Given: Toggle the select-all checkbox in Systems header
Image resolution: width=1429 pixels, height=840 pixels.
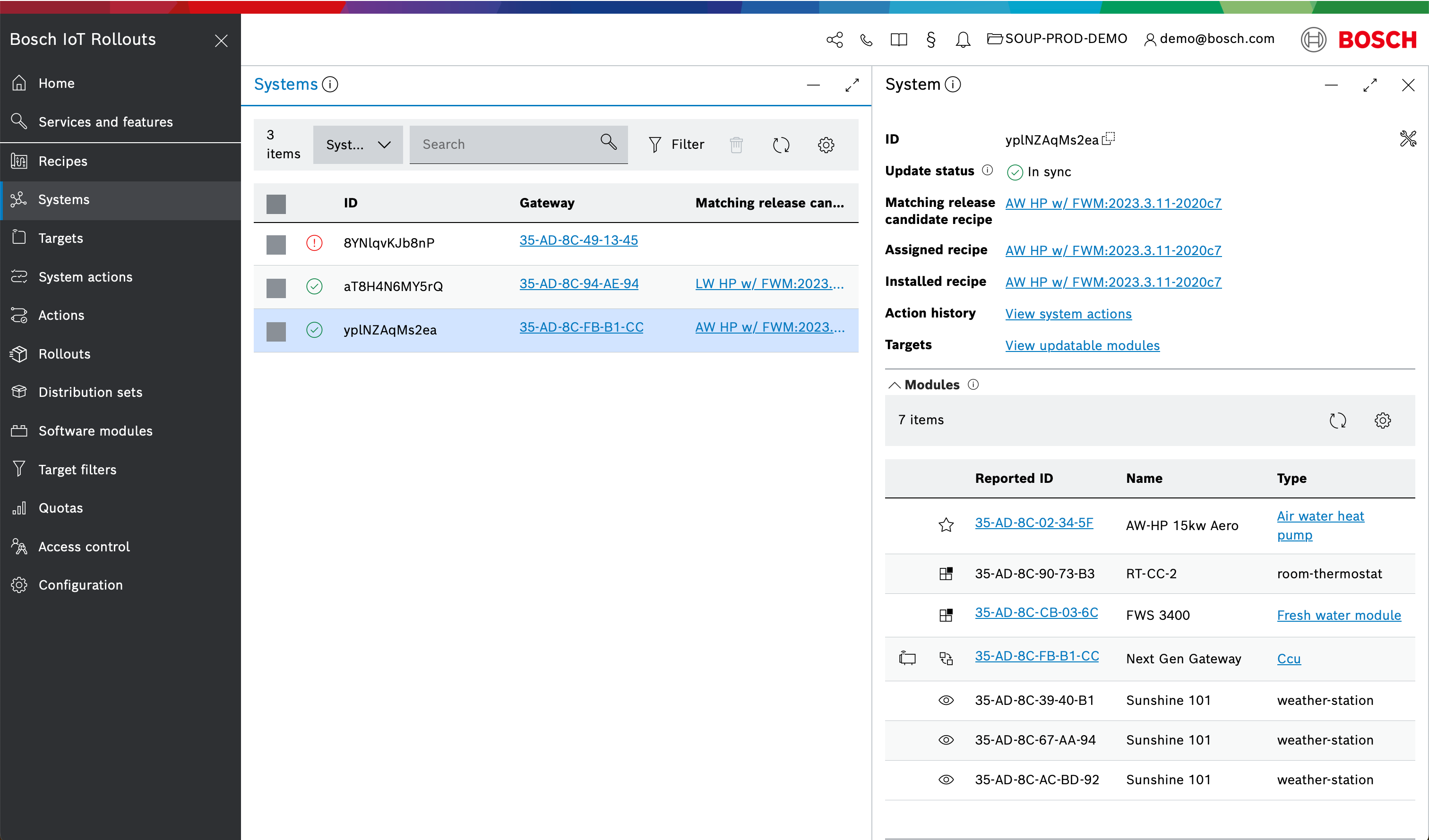Looking at the screenshot, I should (276, 204).
